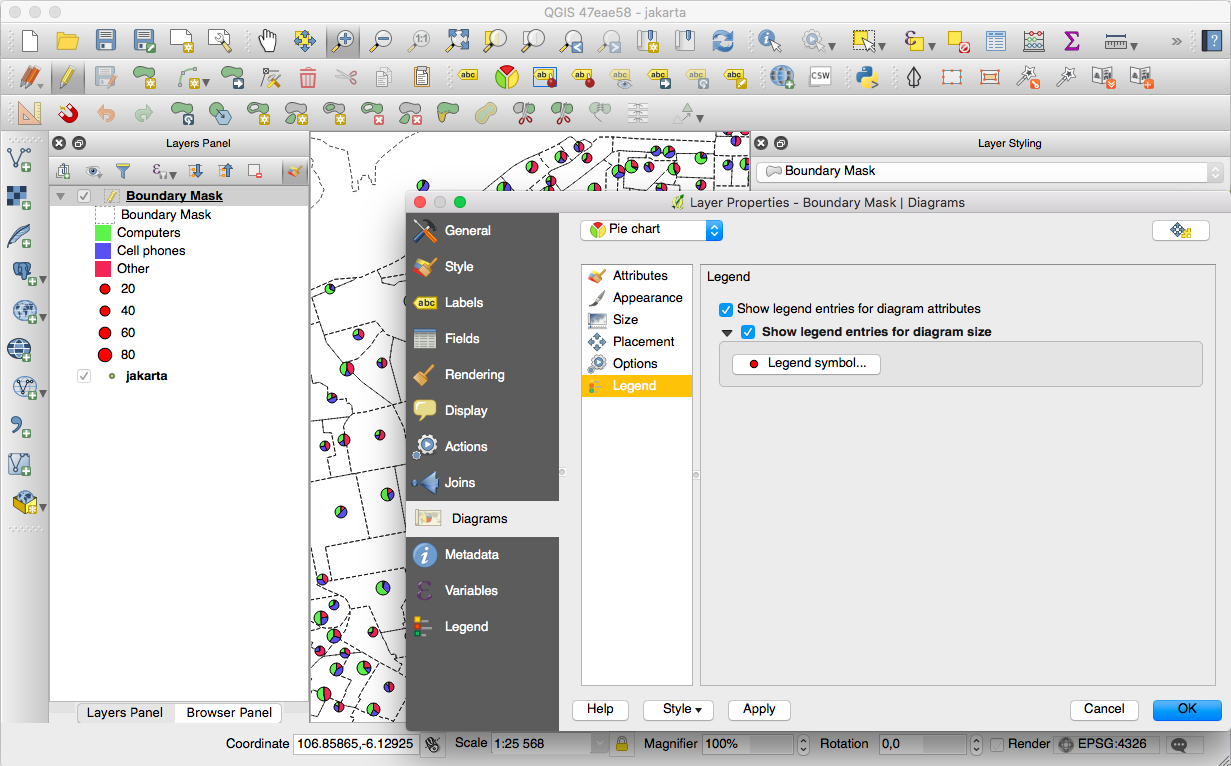1231x766 pixels.
Task: Toggle the Render checkbox in status bar
Action: pyautogui.click(x=997, y=744)
